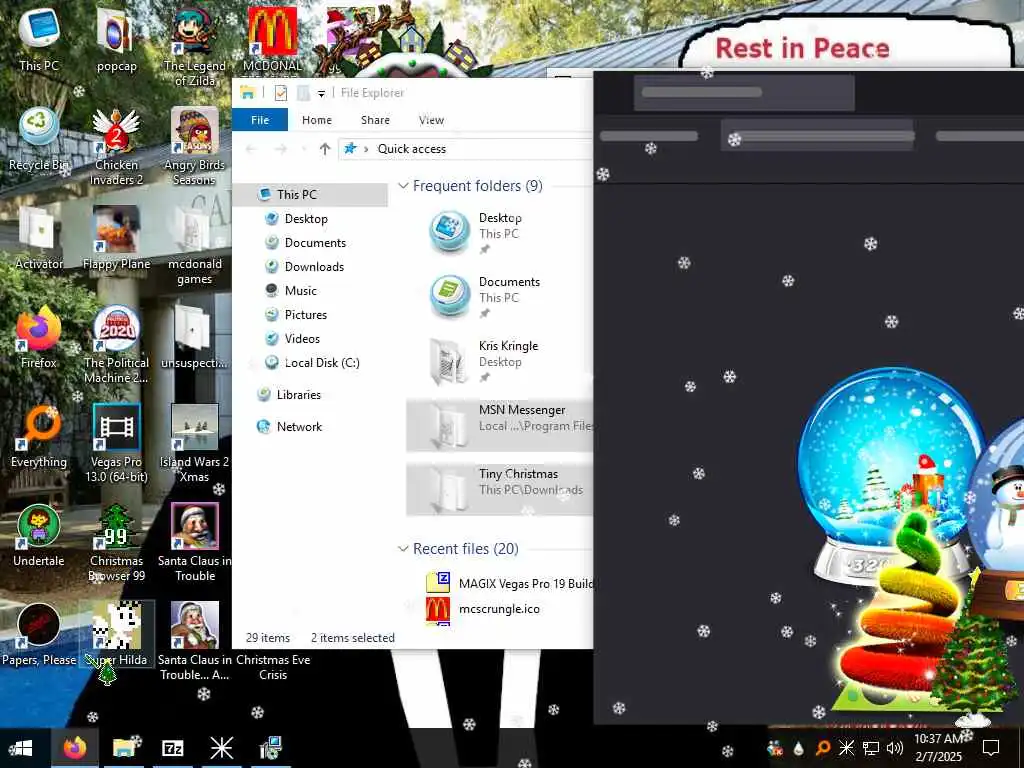Select the MSN Messenger frequent folder
The height and width of the screenshot is (768, 1024).
pos(500,425)
